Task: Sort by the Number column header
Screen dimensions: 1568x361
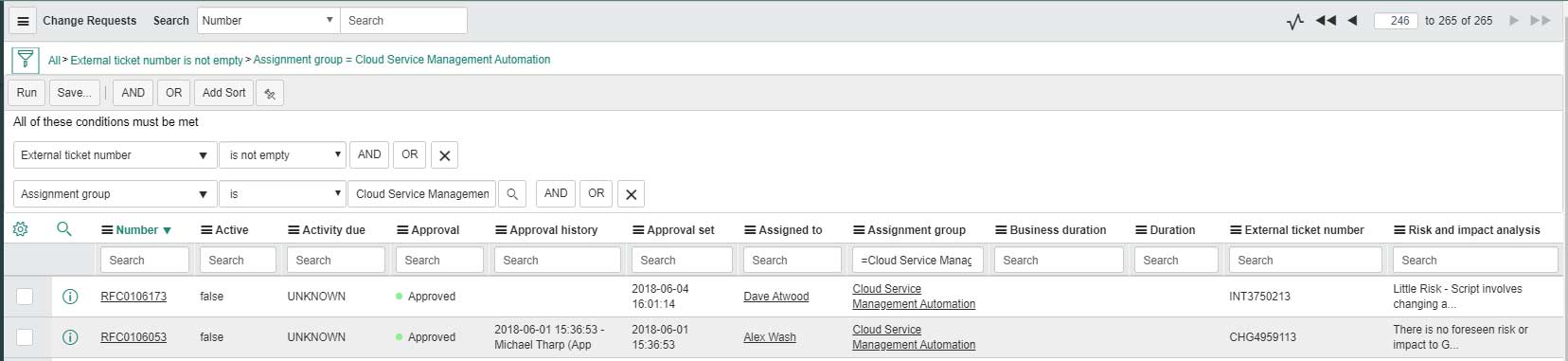Action: pos(136,230)
